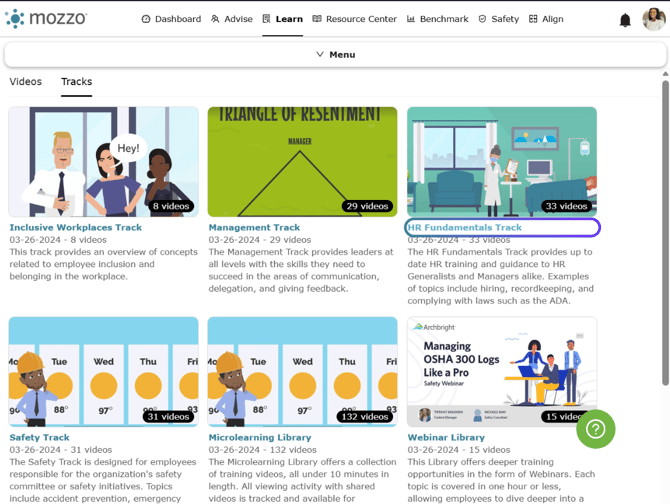Viewport: 670px width, 504px height.
Task: Open the Advise nav item
Action: point(232,19)
